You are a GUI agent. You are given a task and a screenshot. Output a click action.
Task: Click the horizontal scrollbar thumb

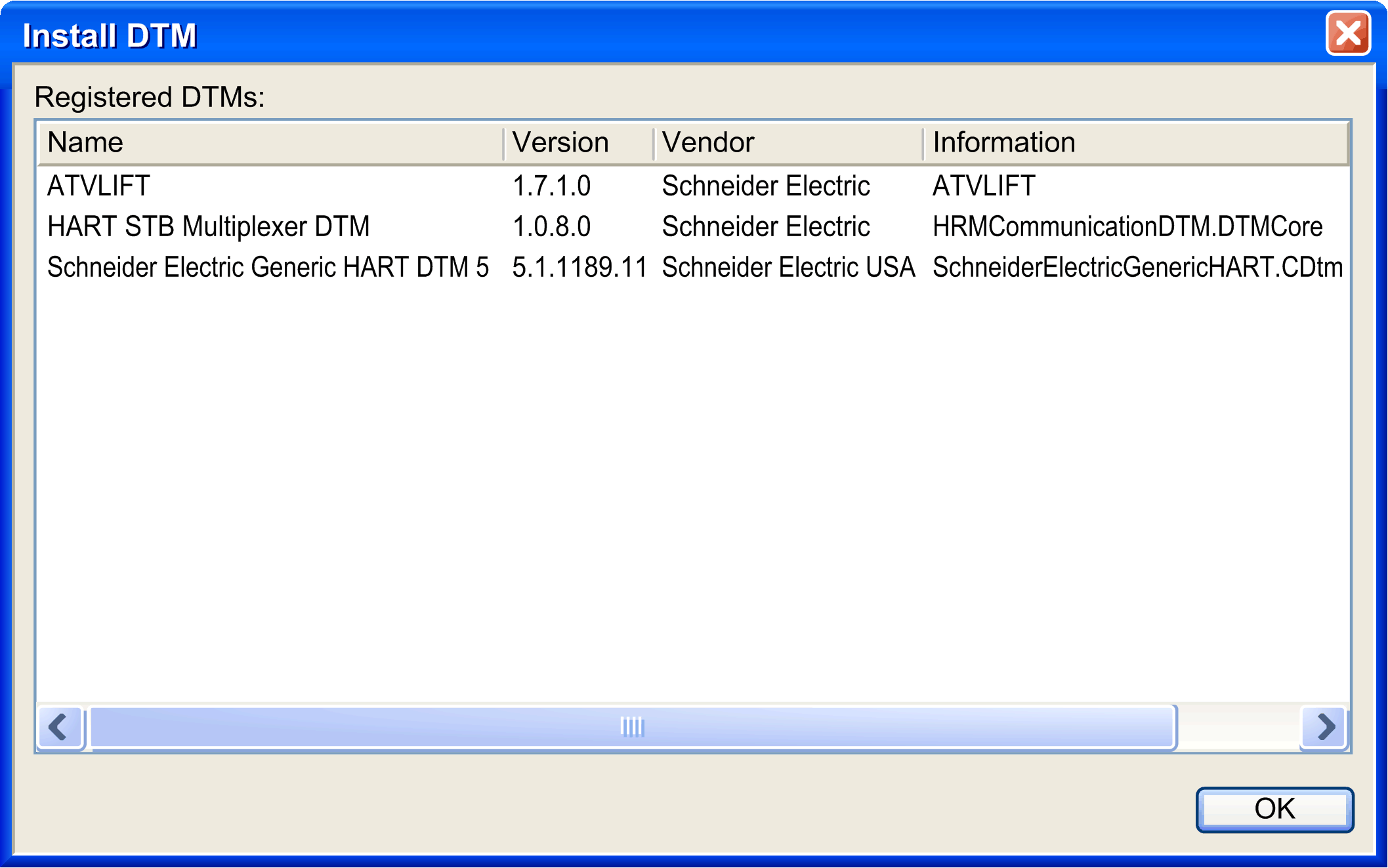(632, 727)
